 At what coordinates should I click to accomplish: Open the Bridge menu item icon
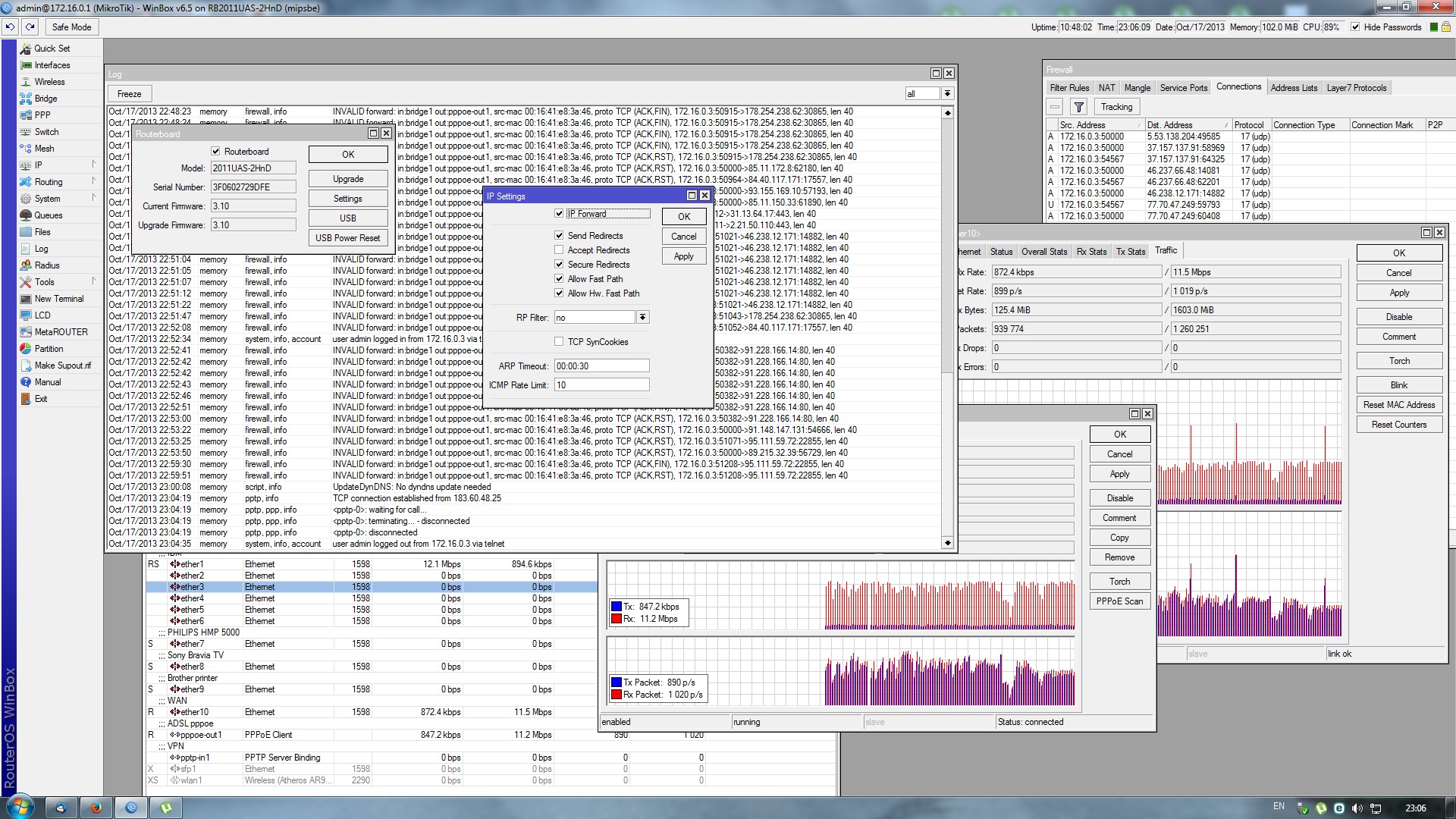pos(26,99)
